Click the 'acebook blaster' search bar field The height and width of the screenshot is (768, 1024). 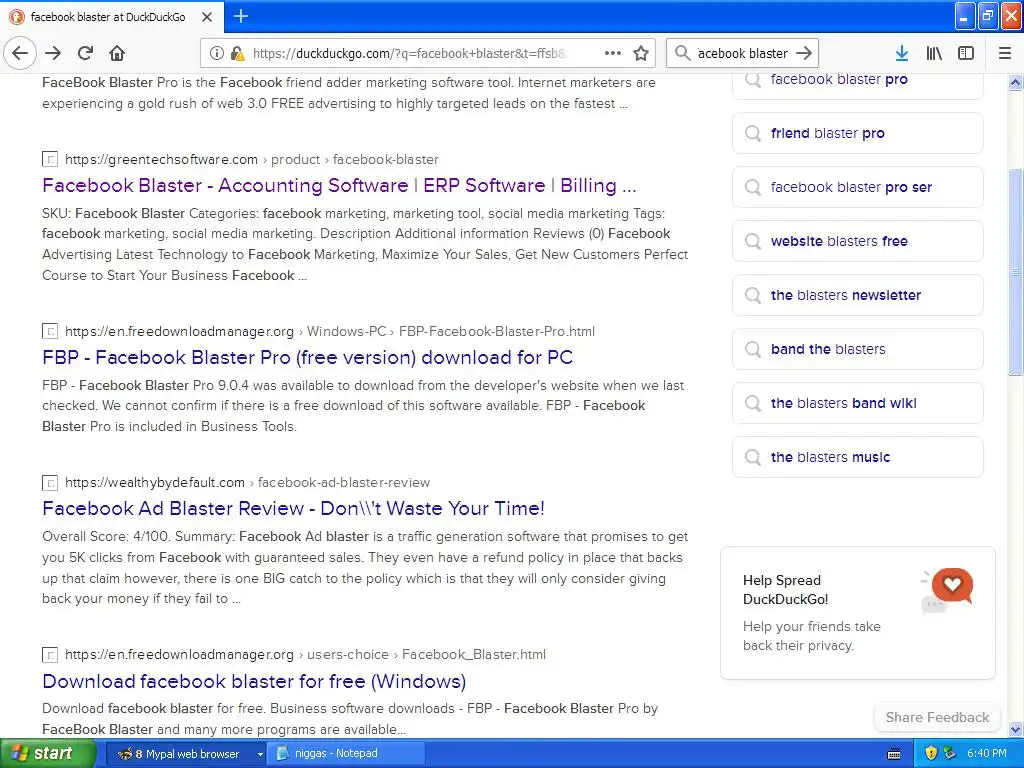pyautogui.click(x=743, y=54)
